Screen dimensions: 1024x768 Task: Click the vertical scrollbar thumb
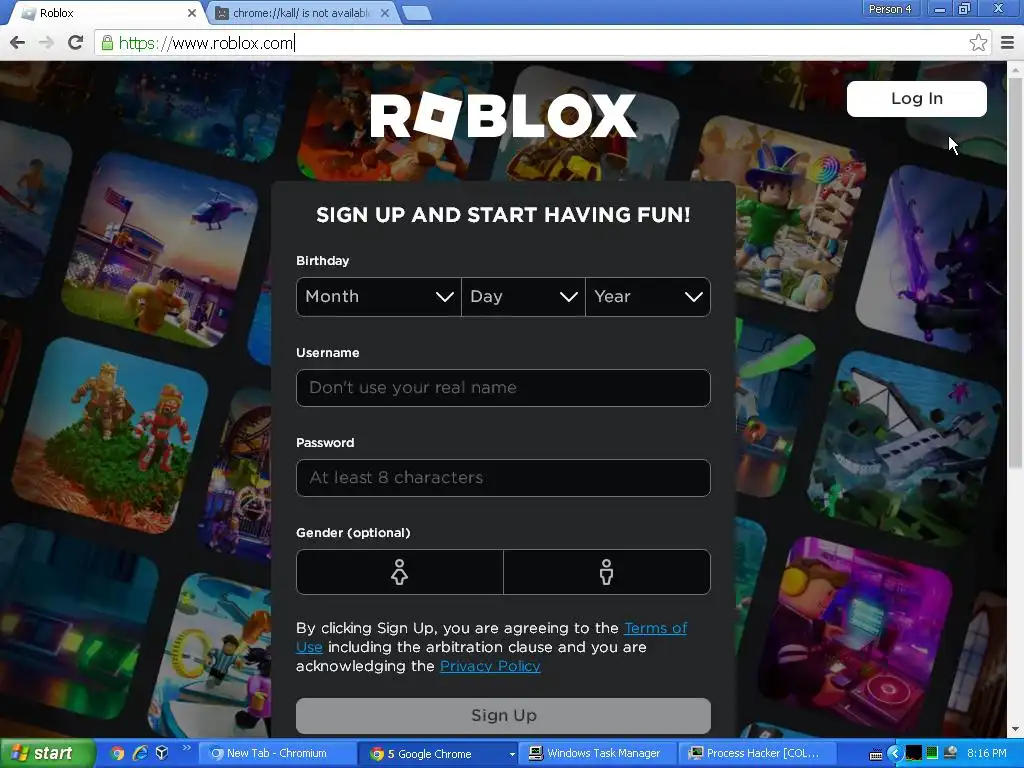tap(1016, 271)
